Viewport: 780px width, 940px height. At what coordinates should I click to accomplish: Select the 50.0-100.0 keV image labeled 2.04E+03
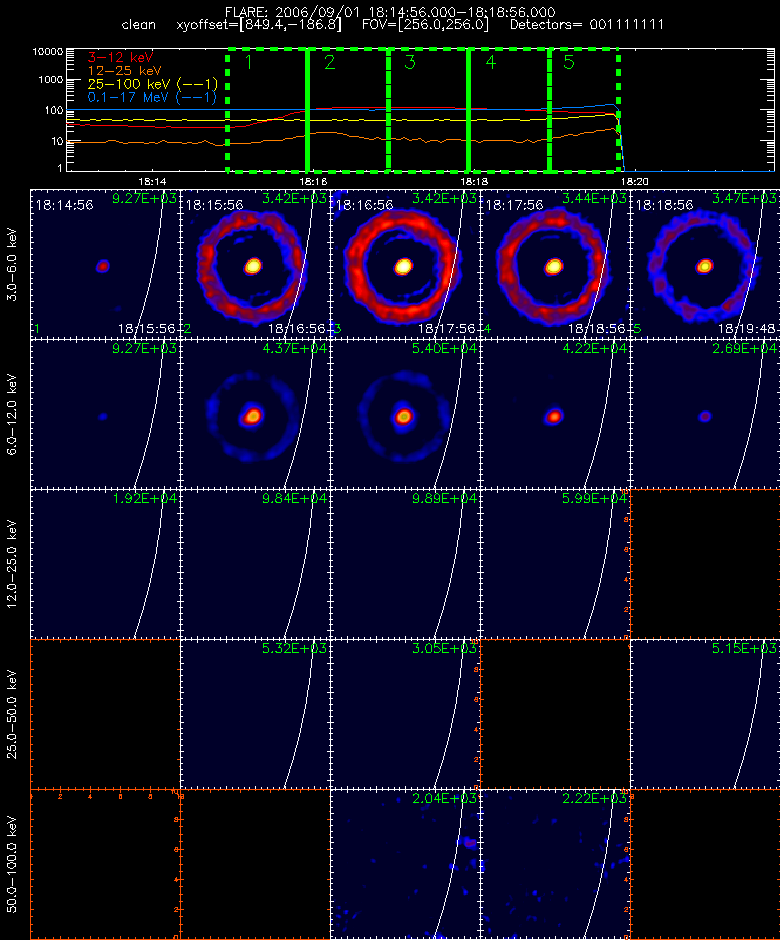point(405,864)
